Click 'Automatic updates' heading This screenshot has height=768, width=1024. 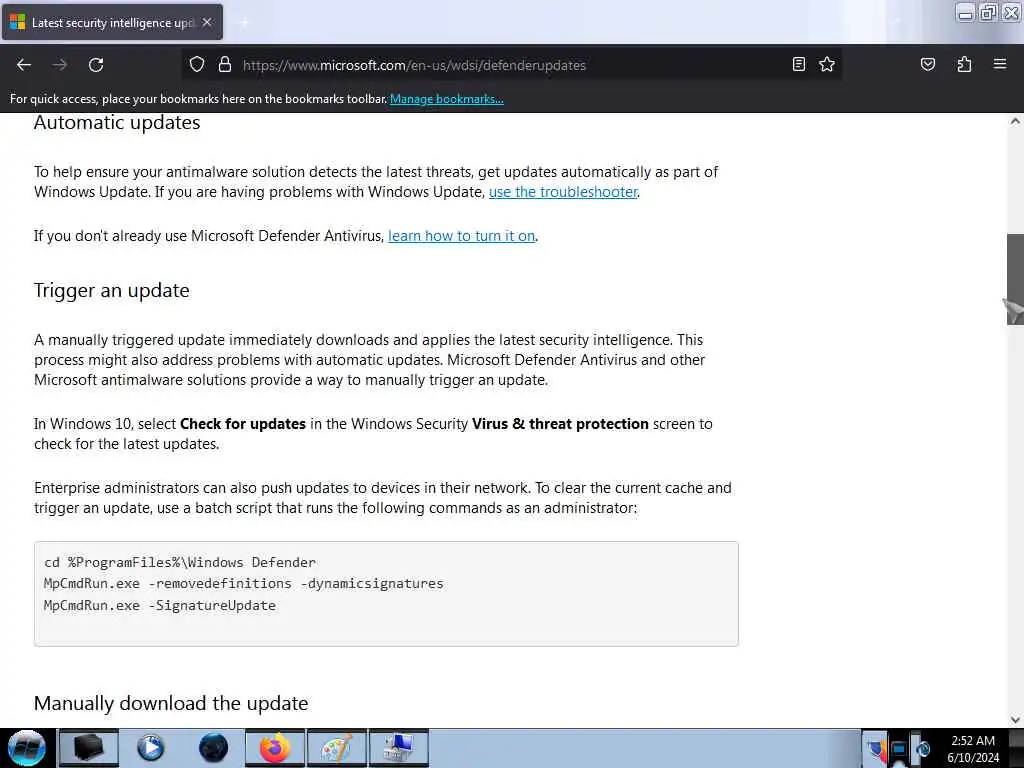click(x=117, y=122)
